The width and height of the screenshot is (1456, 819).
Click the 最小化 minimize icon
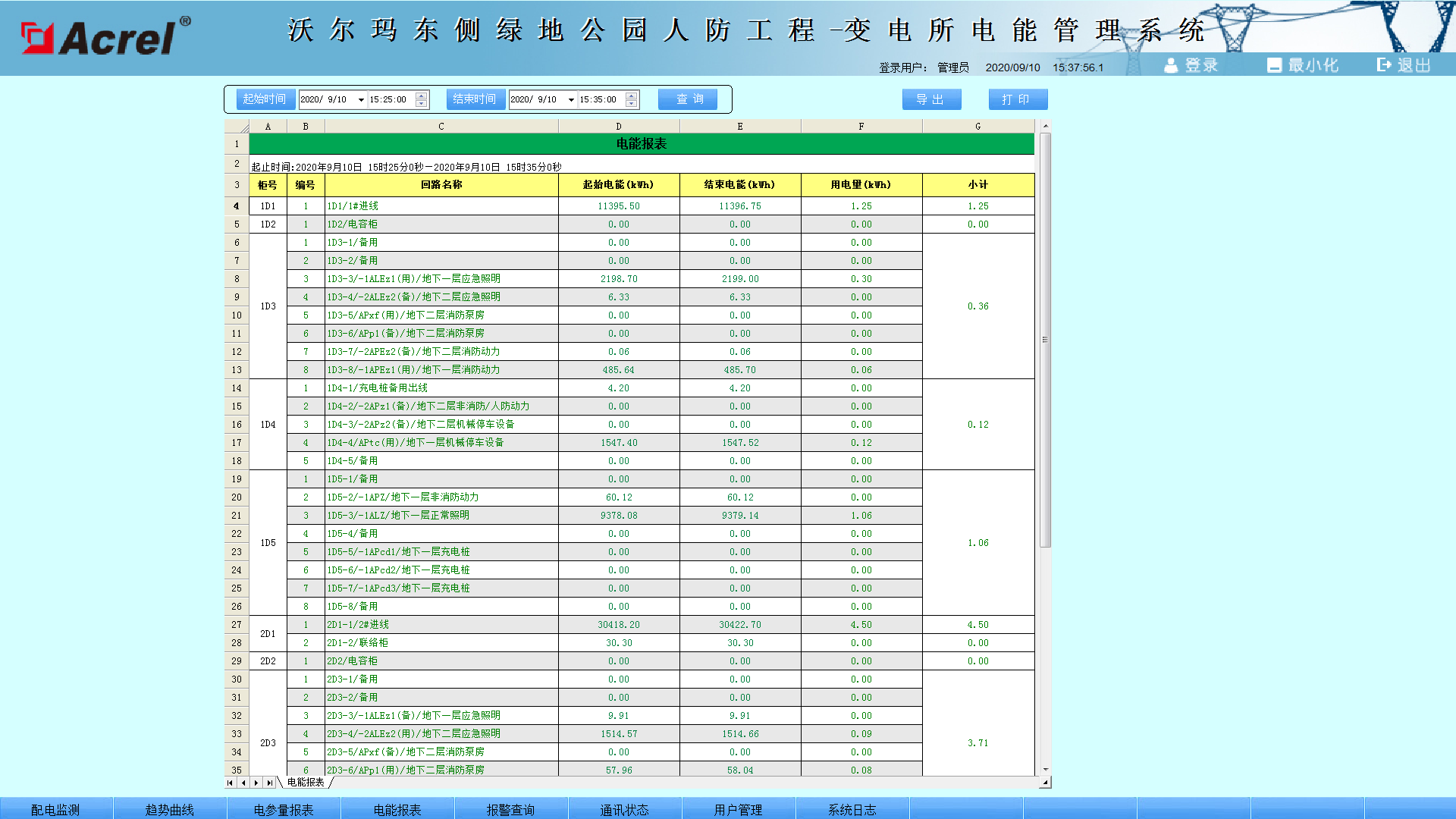[x=1274, y=65]
